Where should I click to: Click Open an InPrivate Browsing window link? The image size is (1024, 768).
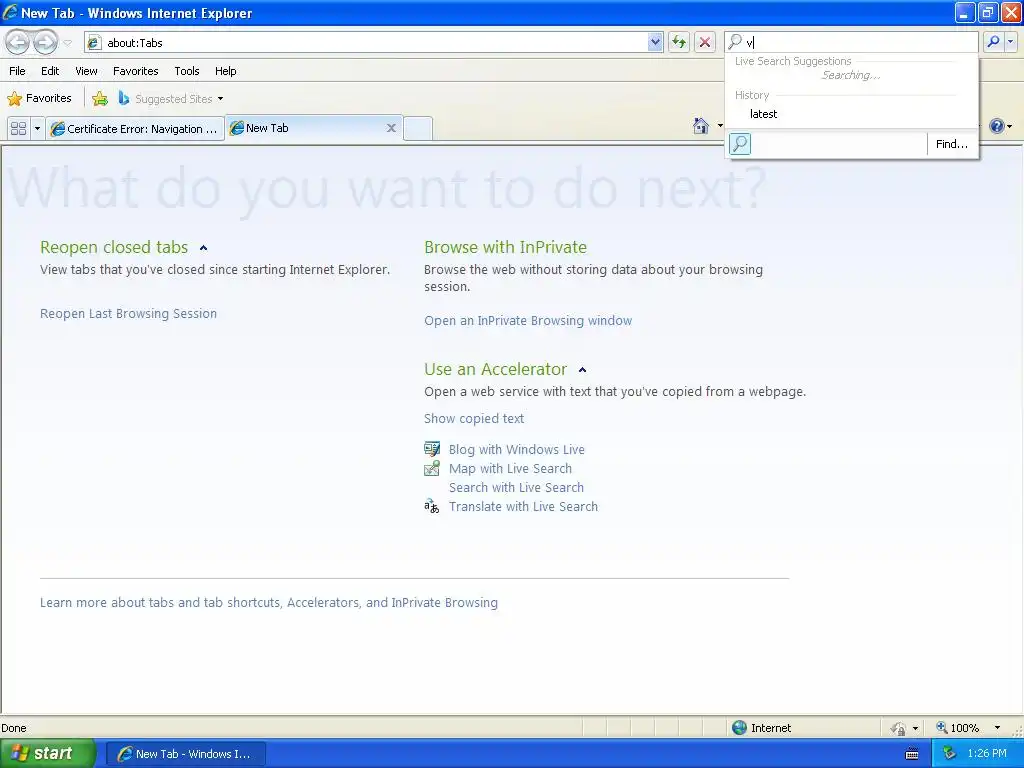pyautogui.click(x=528, y=321)
